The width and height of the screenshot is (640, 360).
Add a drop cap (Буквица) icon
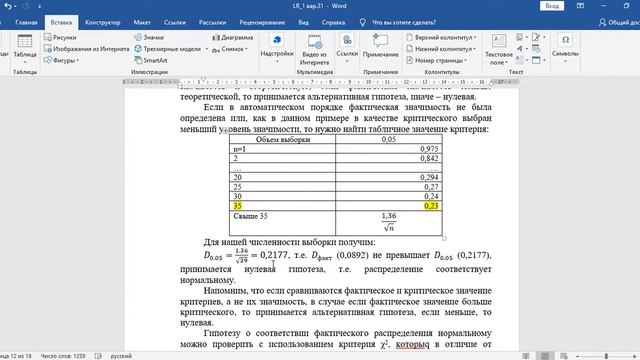click(x=521, y=60)
